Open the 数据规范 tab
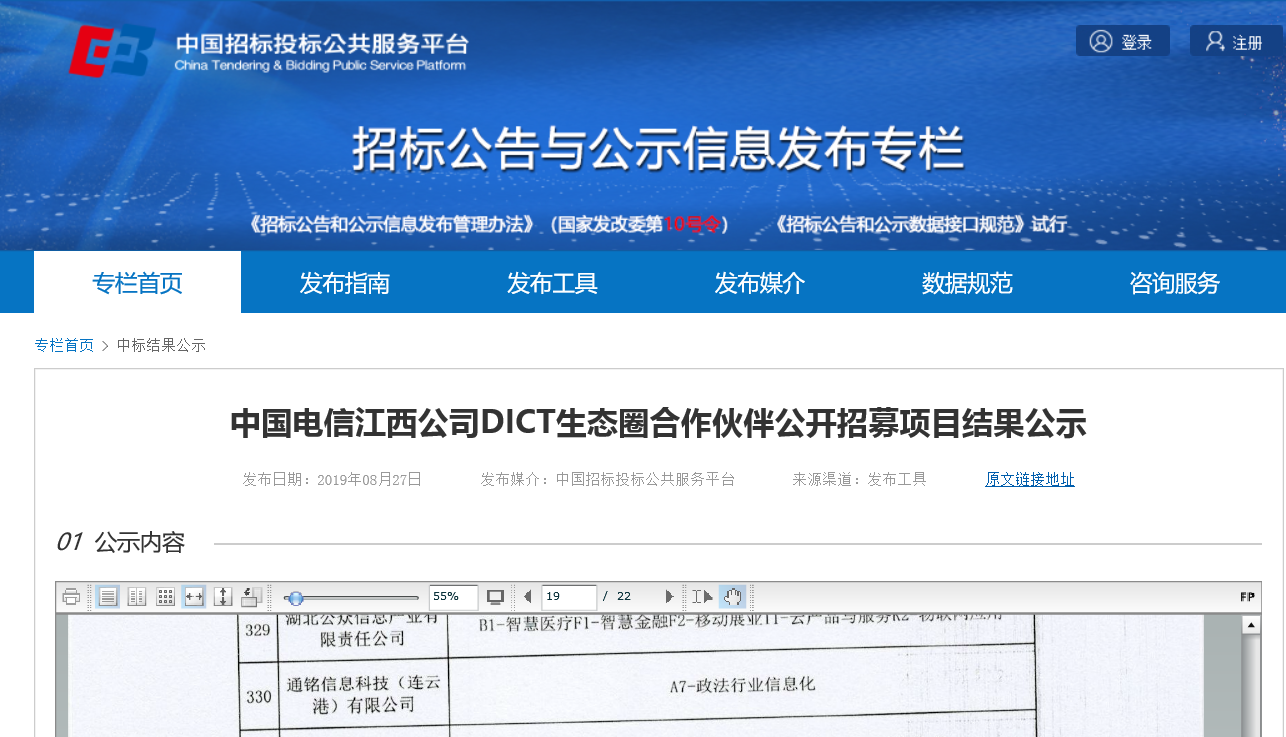The height and width of the screenshot is (737, 1286). point(967,283)
